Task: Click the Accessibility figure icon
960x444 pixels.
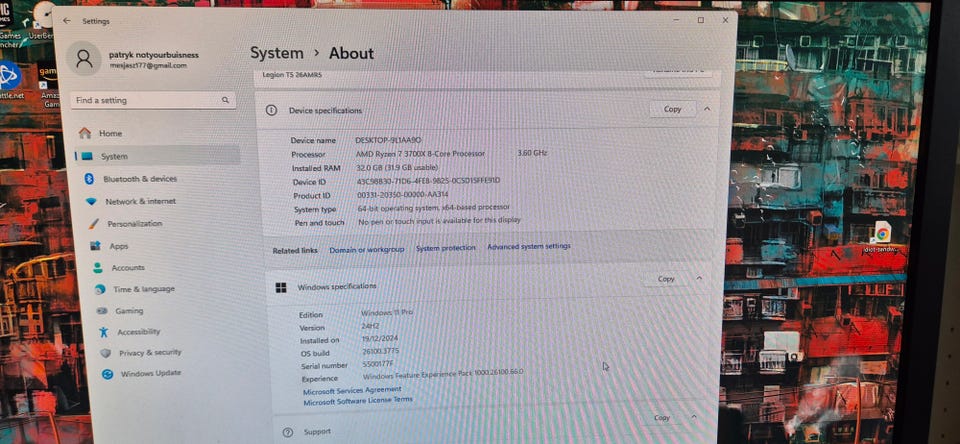Action: [103, 332]
